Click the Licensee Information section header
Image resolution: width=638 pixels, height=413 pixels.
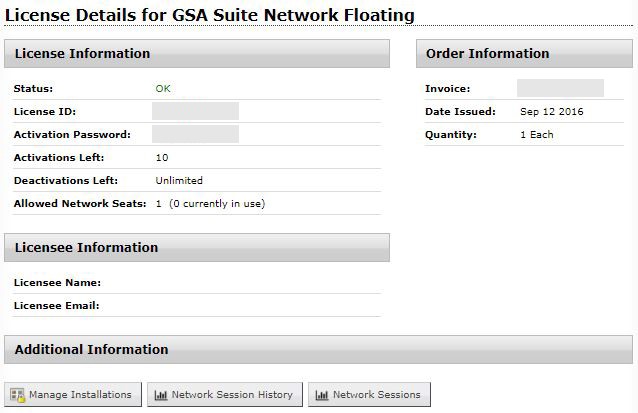point(197,247)
